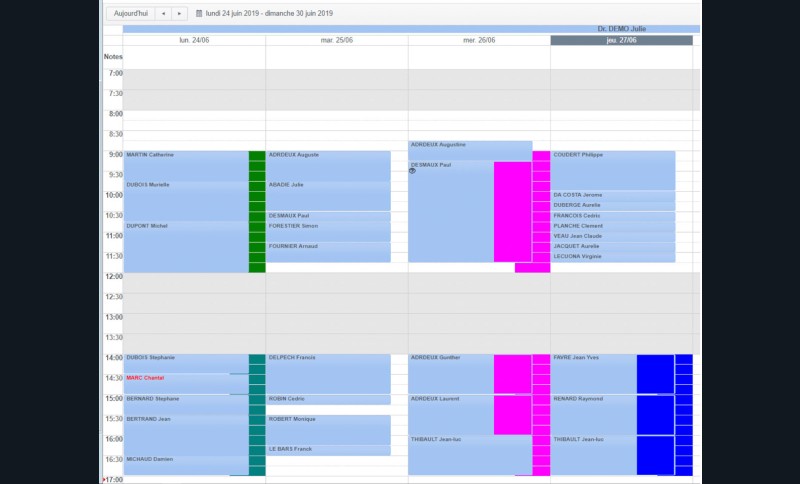Select the mar. 25/06 day header
This screenshot has width=800, height=484.
pyautogui.click(x=336, y=41)
